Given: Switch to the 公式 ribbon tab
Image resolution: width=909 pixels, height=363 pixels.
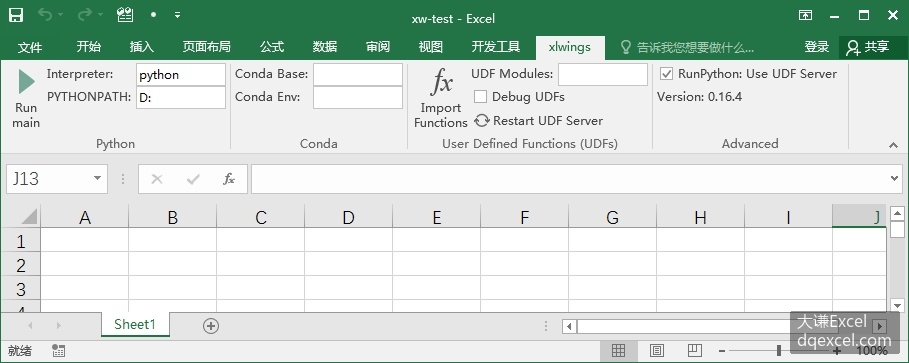Looking at the screenshot, I should (x=272, y=47).
